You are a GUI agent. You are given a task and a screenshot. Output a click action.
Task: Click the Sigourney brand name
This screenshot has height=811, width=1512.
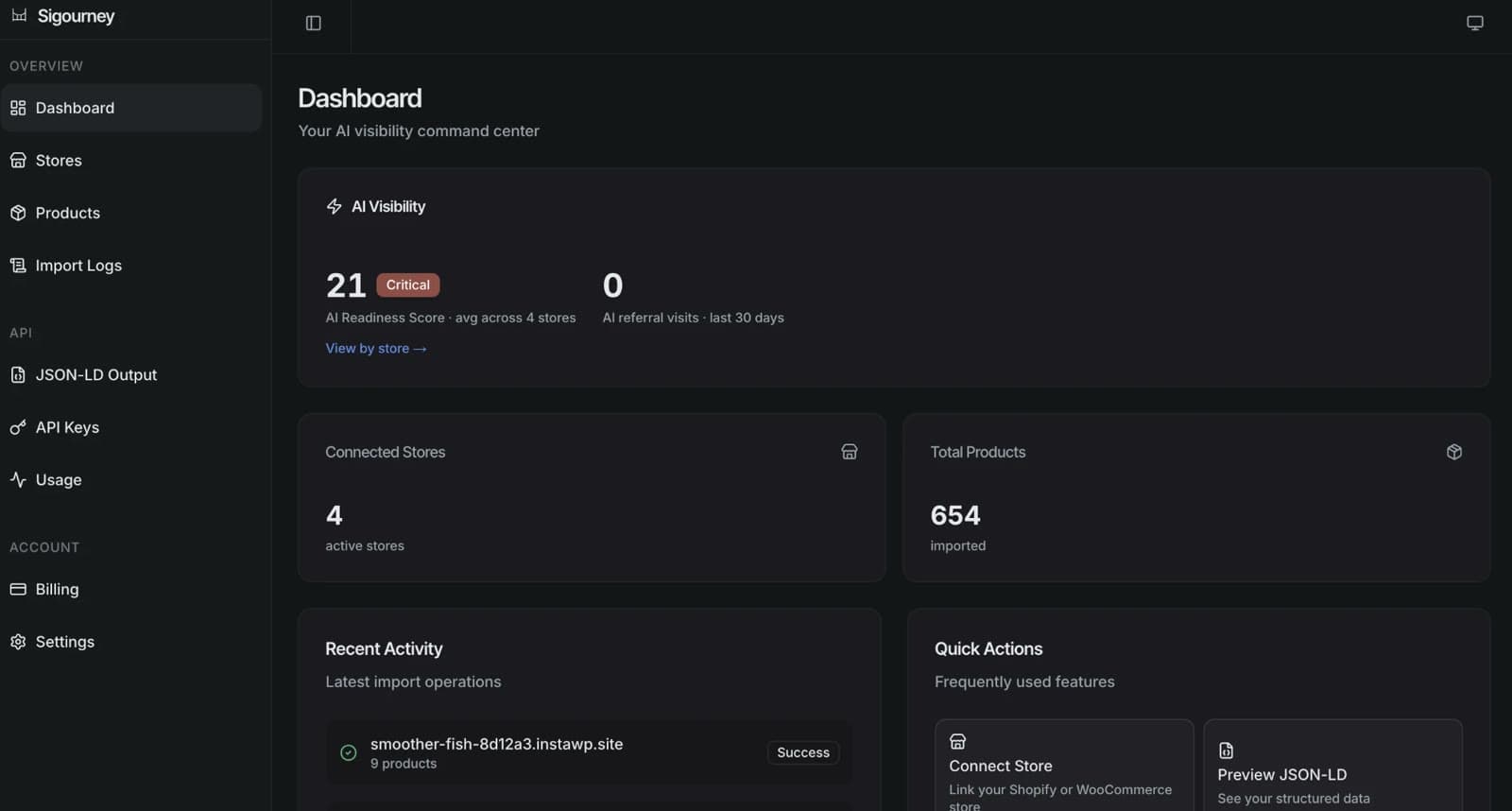pos(76,16)
